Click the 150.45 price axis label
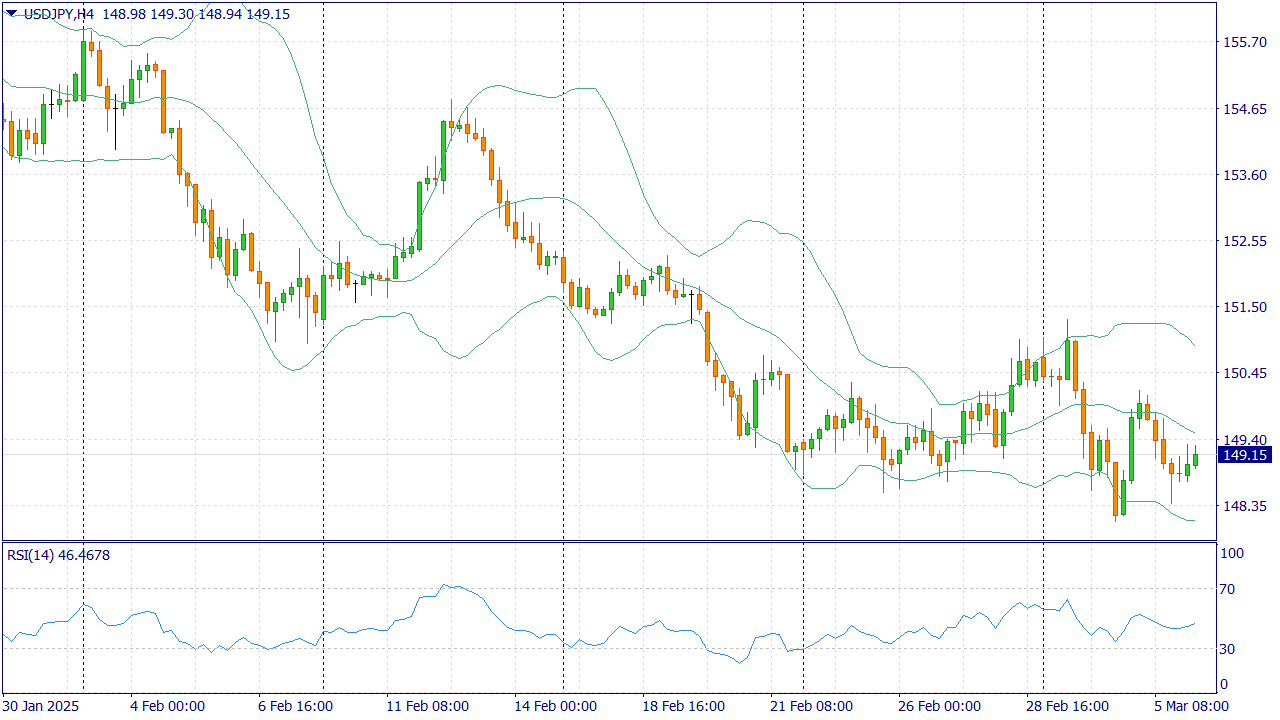The width and height of the screenshot is (1280, 720). point(1245,373)
